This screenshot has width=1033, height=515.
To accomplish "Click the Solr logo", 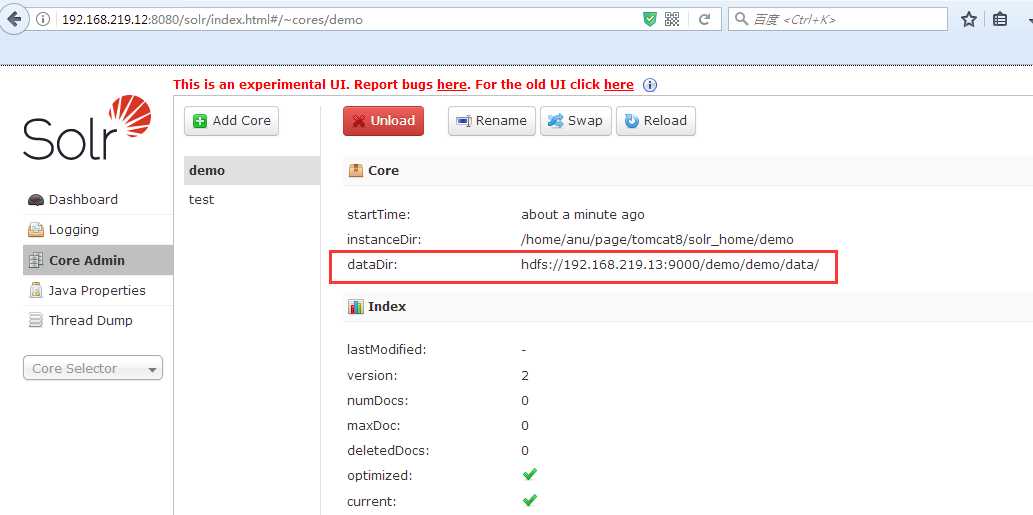I will (x=88, y=128).
